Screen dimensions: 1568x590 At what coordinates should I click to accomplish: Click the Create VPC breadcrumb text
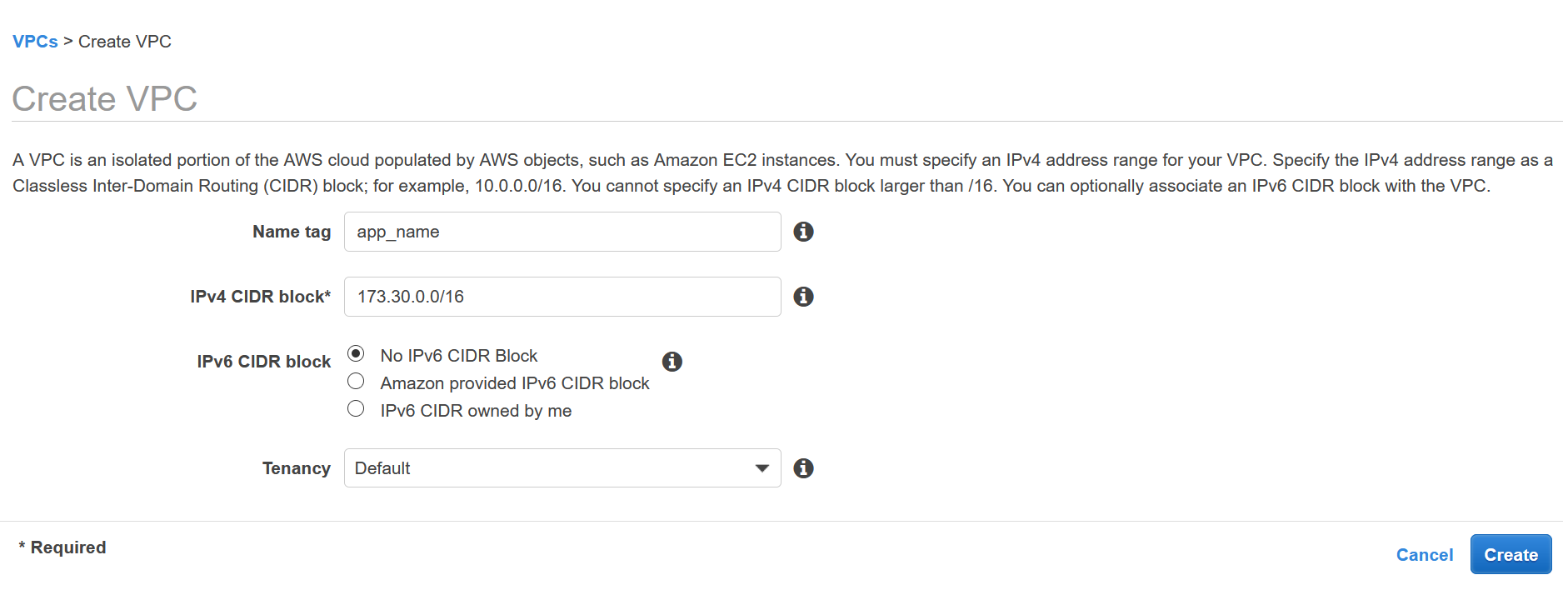tap(125, 42)
